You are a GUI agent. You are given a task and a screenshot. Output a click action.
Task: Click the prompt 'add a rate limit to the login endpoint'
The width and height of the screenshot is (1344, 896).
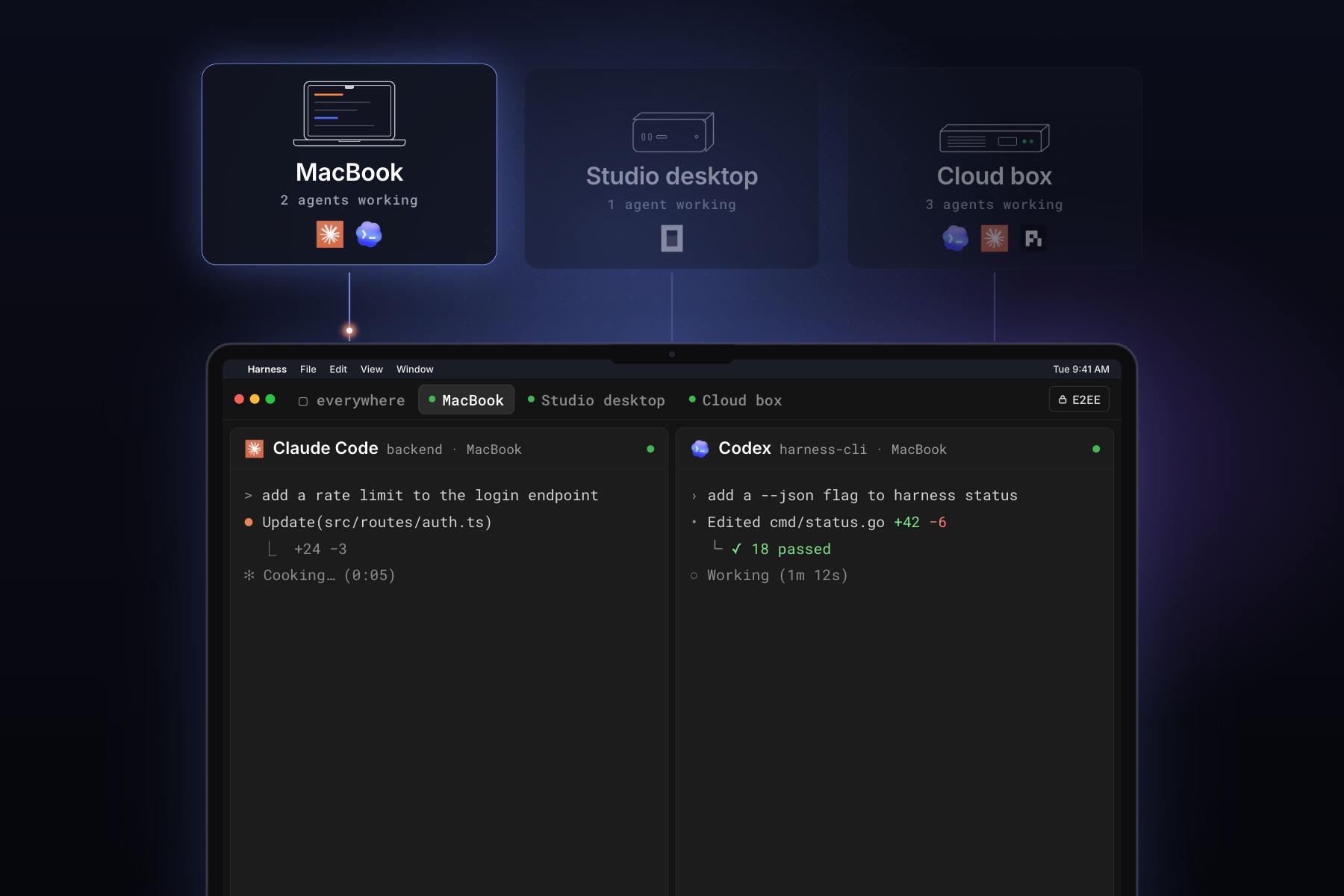coord(430,495)
